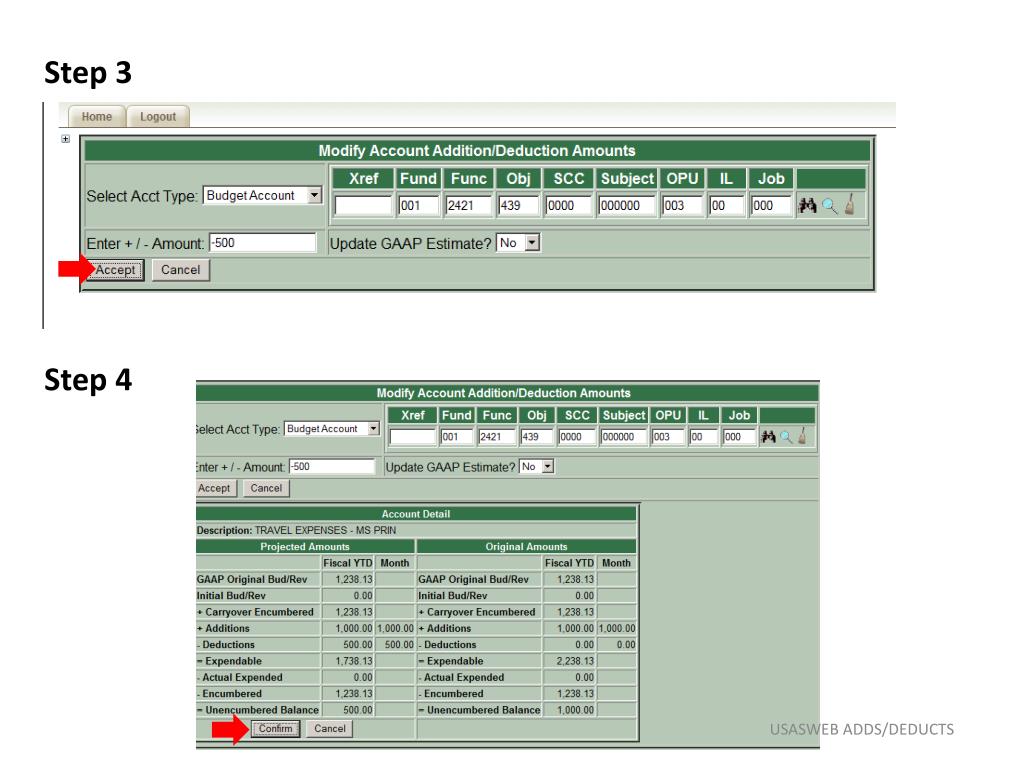
Task: Click the OPU field 003 in Step 4
Action: [x=668, y=436]
